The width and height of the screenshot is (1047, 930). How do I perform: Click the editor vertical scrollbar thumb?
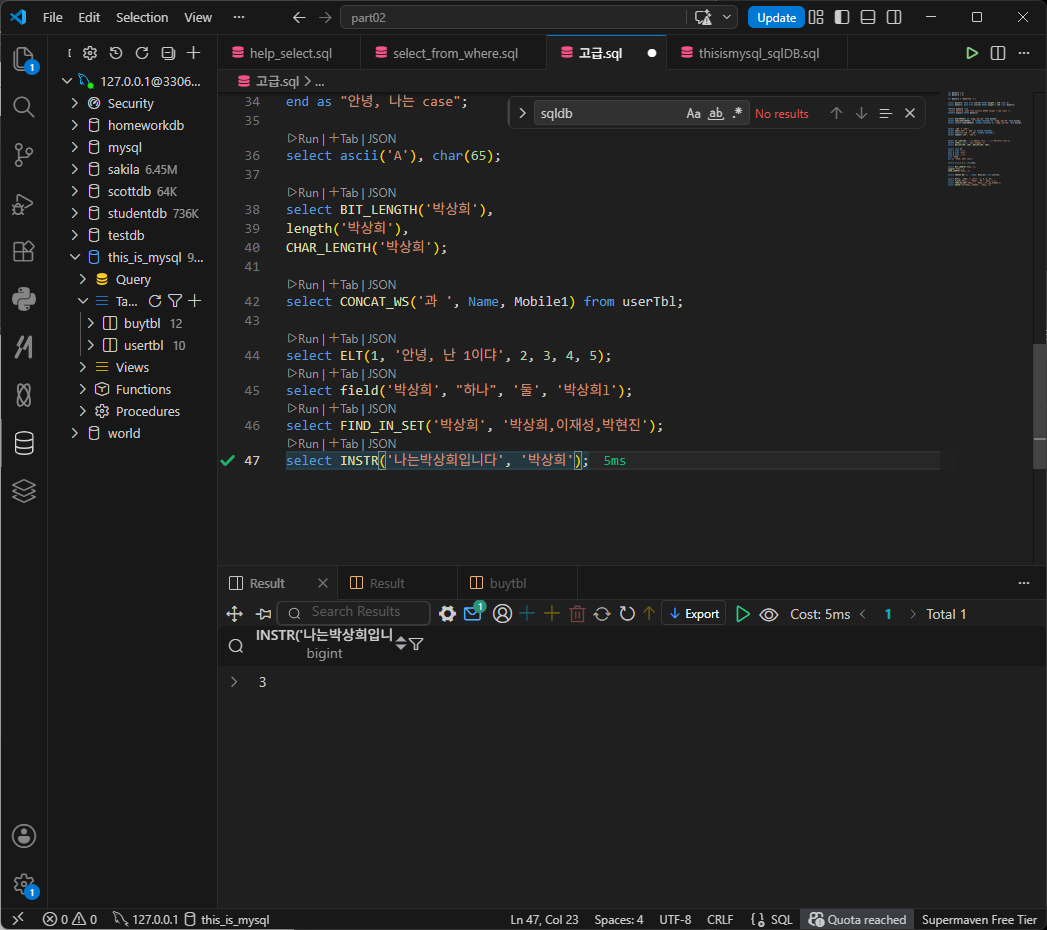[1040, 406]
